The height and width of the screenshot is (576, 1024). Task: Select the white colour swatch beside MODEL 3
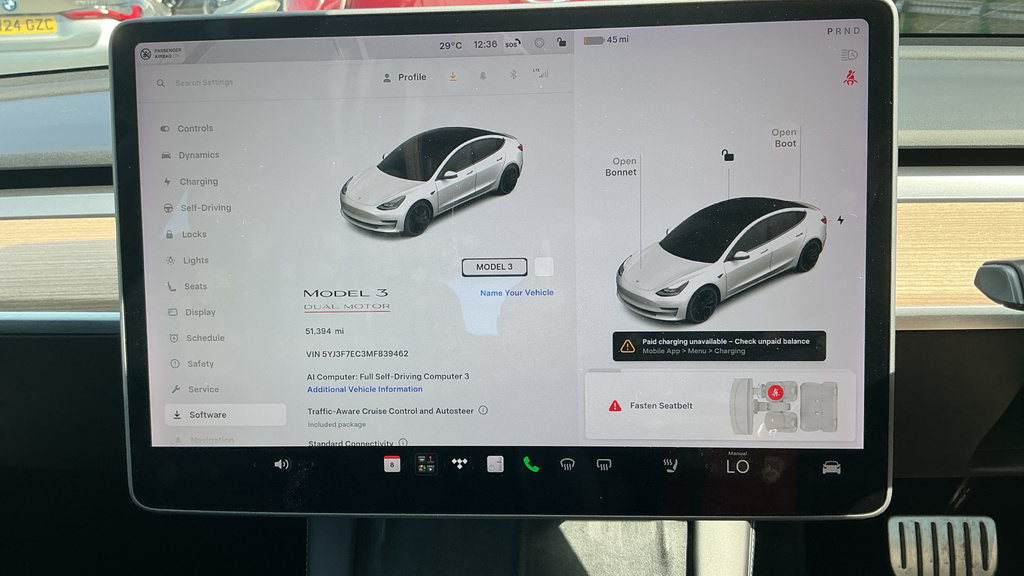[x=544, y=266]
